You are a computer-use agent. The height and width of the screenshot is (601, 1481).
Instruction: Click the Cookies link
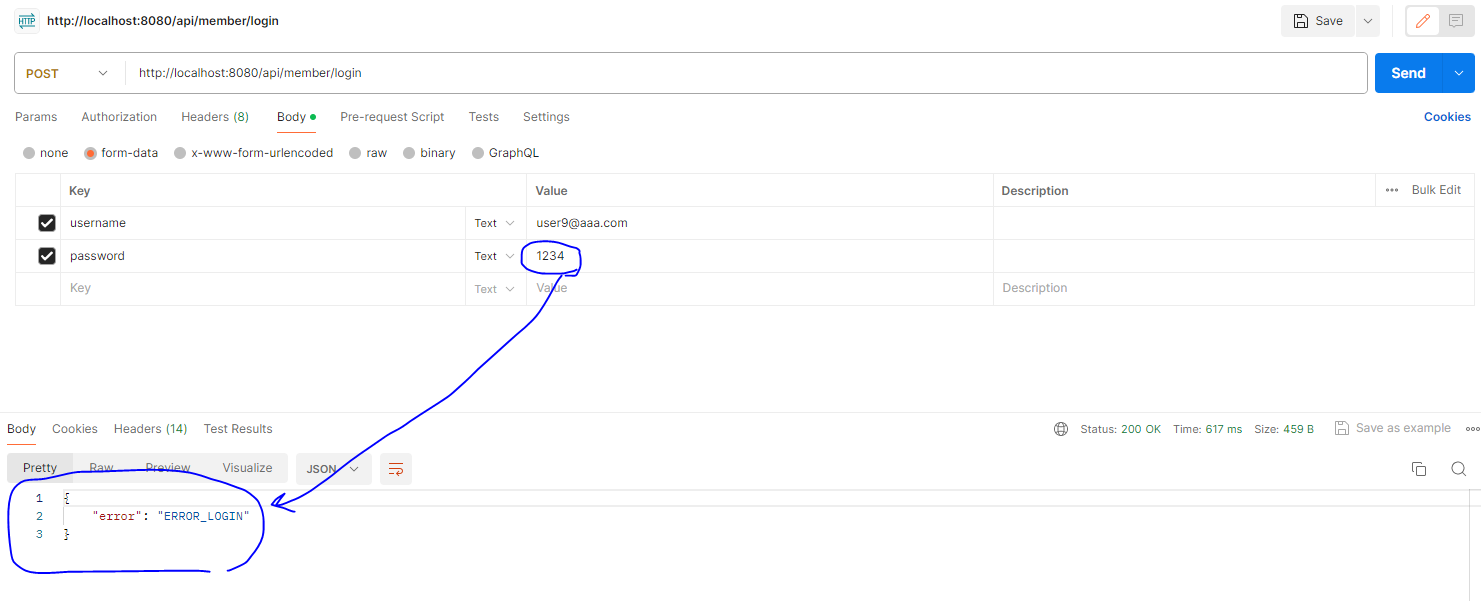click(x=1447, y=117)
